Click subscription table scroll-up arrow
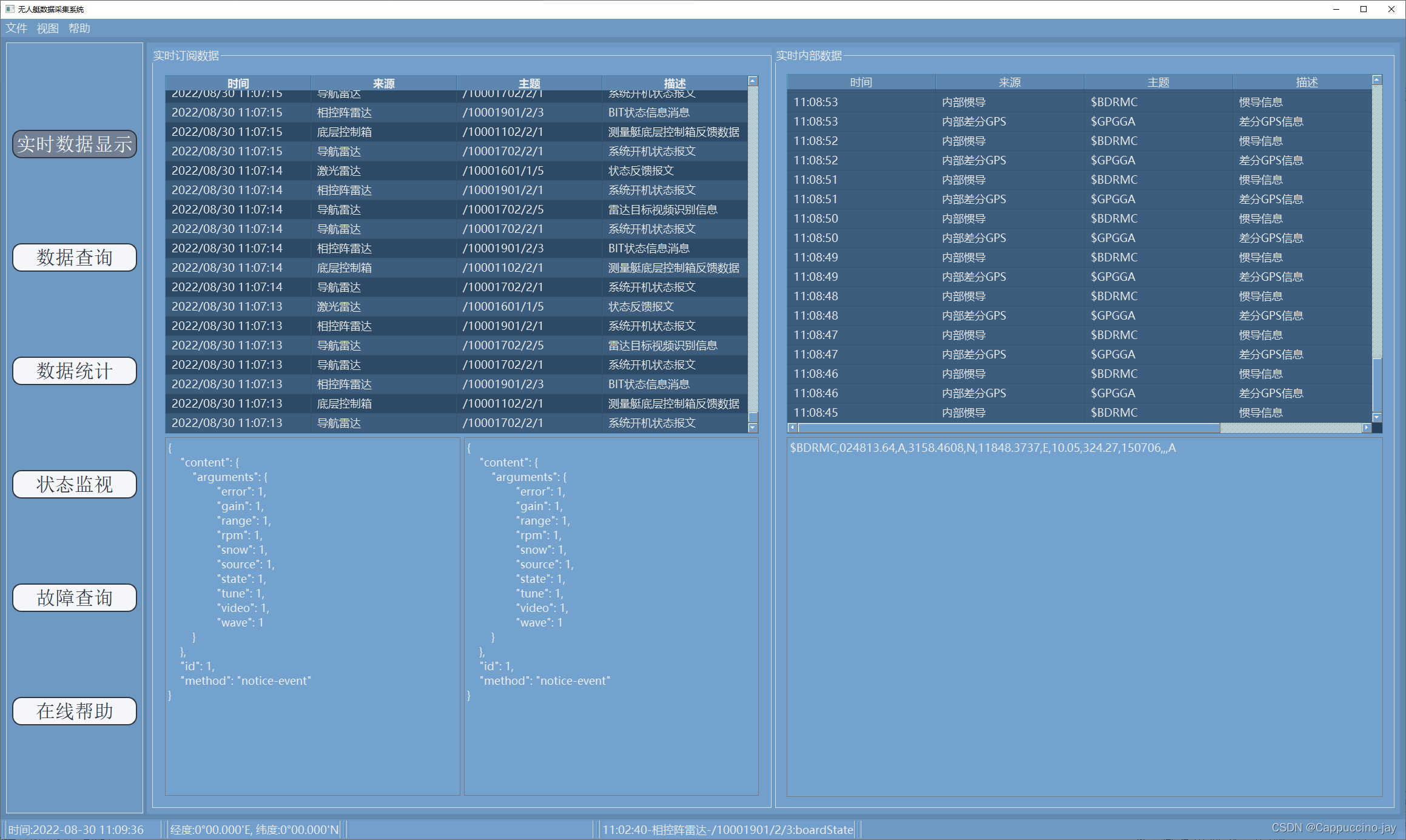 click(753, 81)
